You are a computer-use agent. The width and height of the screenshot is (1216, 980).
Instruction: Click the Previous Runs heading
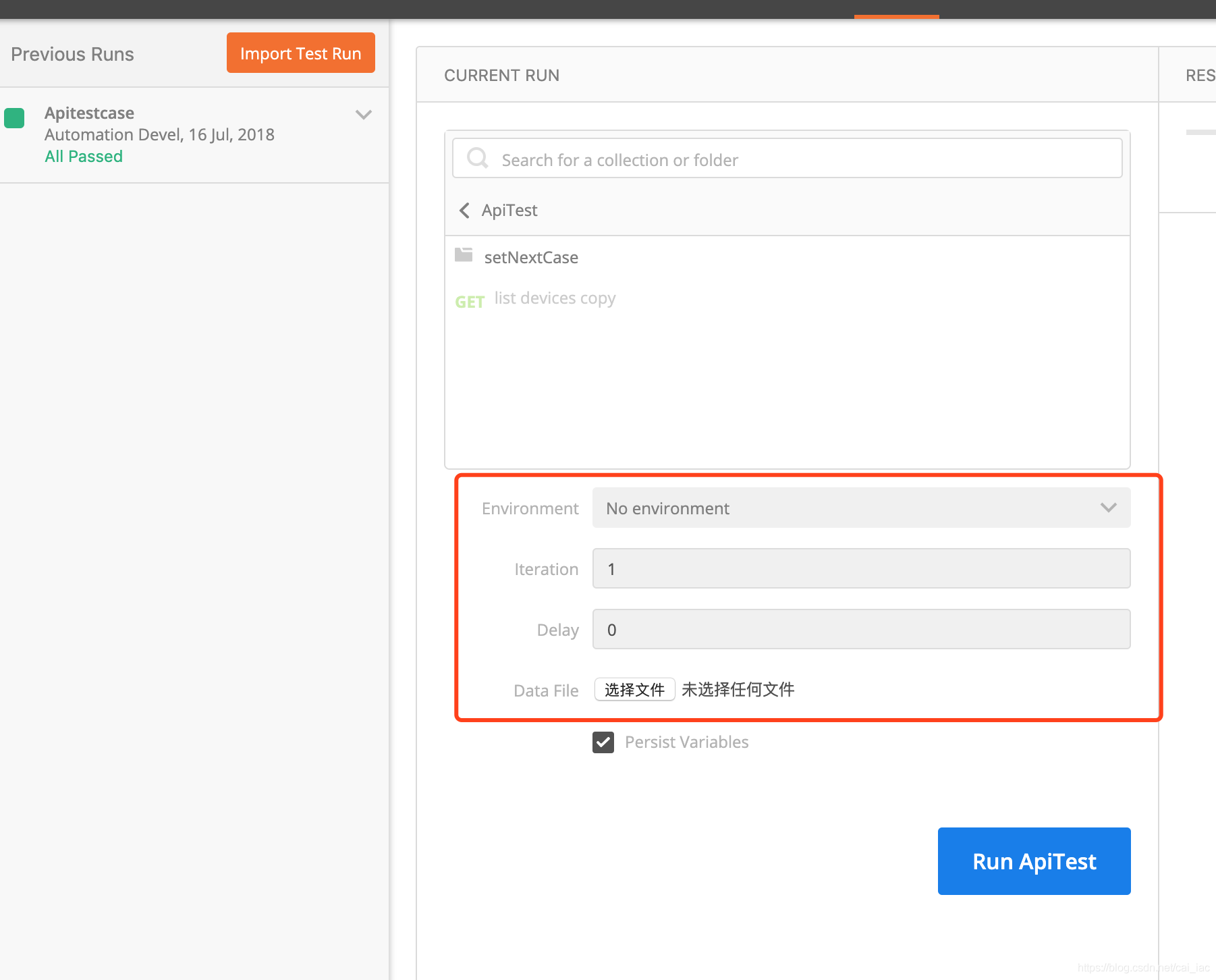click(x=72, y=54)
